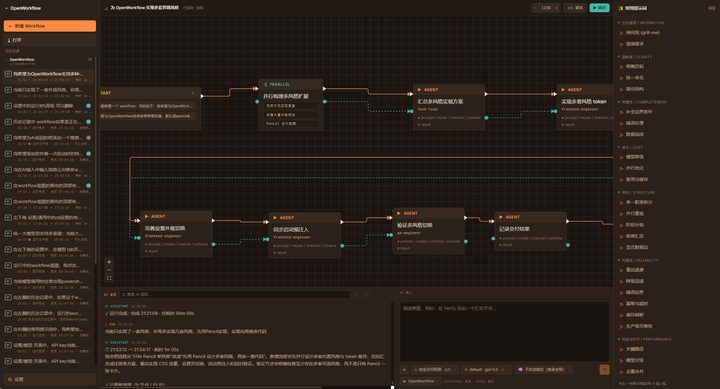720x389 pixels.
Task: Click the OpenWorkflow logo in the top-left
Action: (x=23, y=8)
